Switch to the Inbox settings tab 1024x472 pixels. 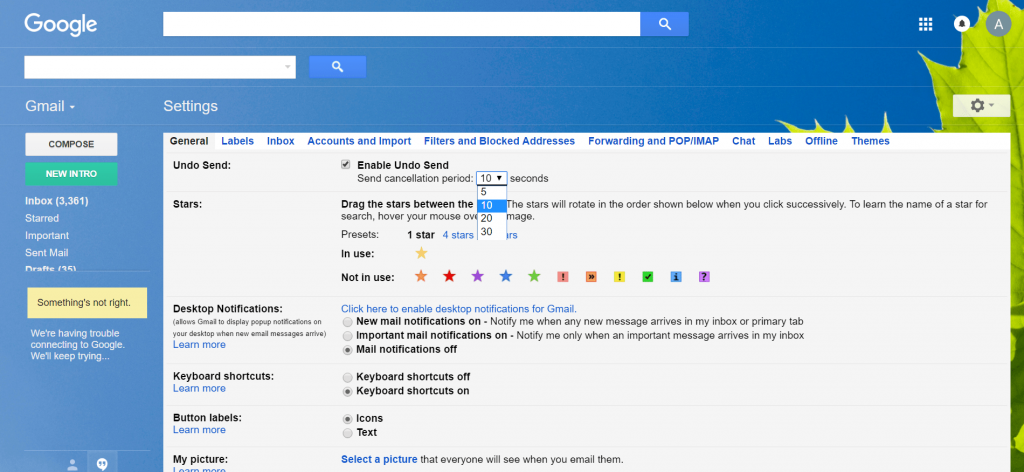click(x=281, y=141)
